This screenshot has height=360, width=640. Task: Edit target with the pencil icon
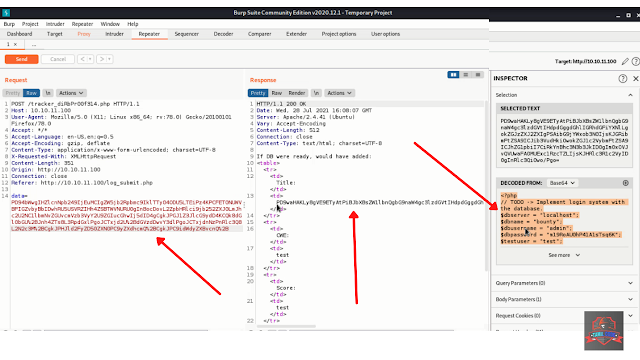(625, 62)
